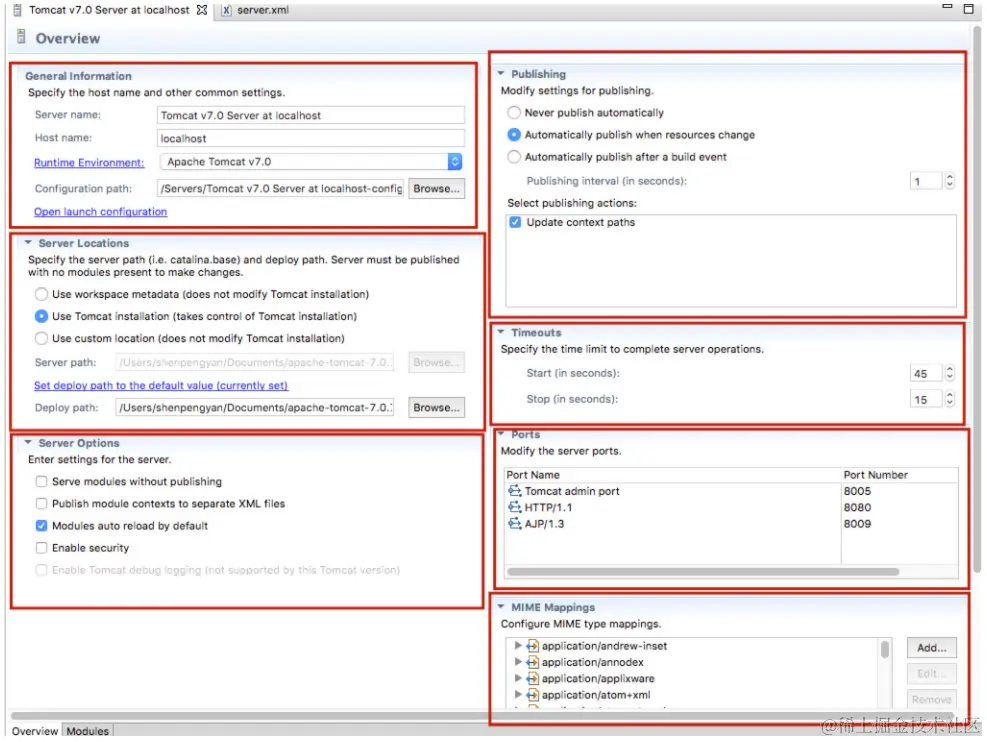Click the Server name input field
The image size is (987, 742).
310,115
